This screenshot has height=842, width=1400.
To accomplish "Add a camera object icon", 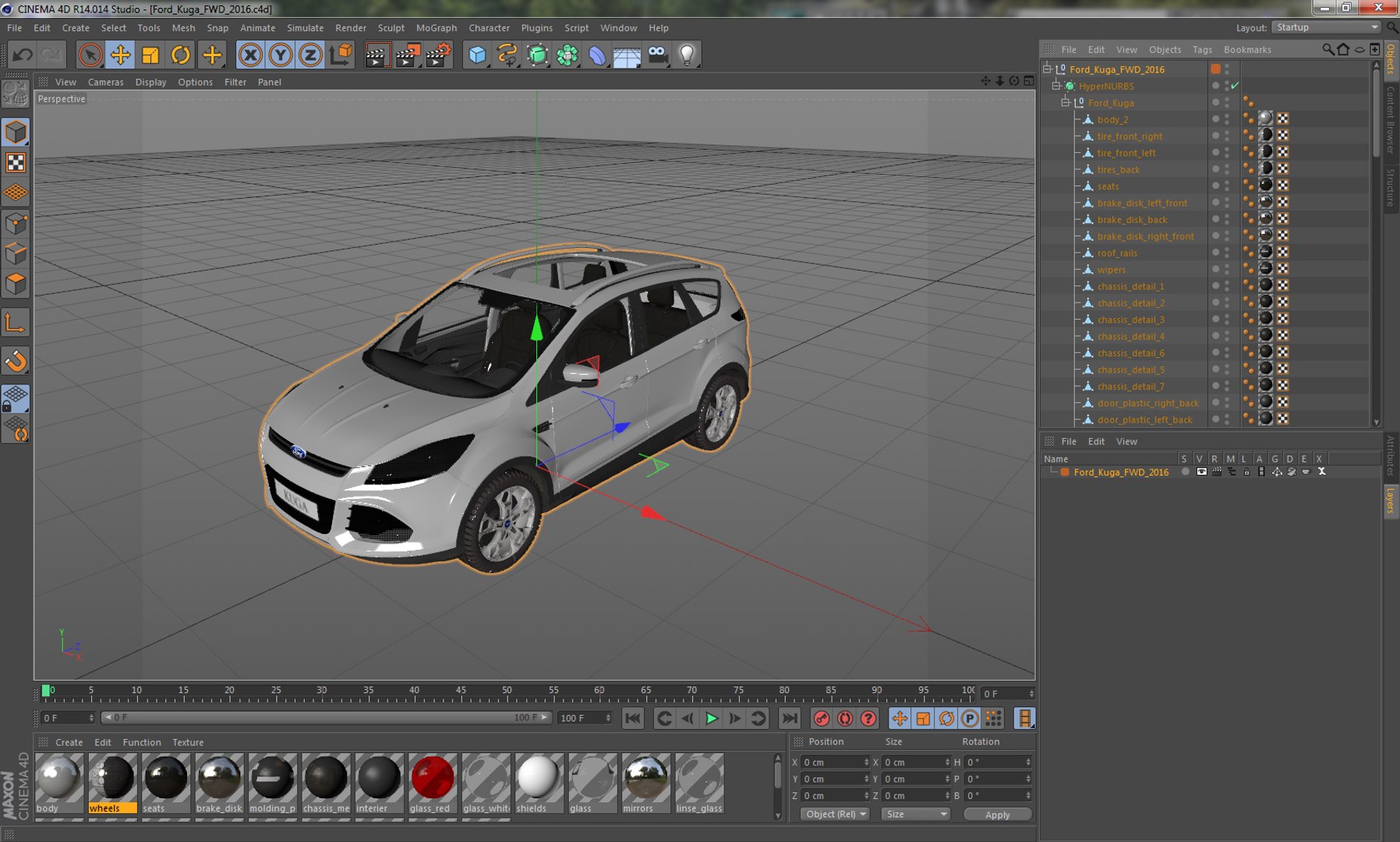I will pyautogui.click(x=657, y=55).
